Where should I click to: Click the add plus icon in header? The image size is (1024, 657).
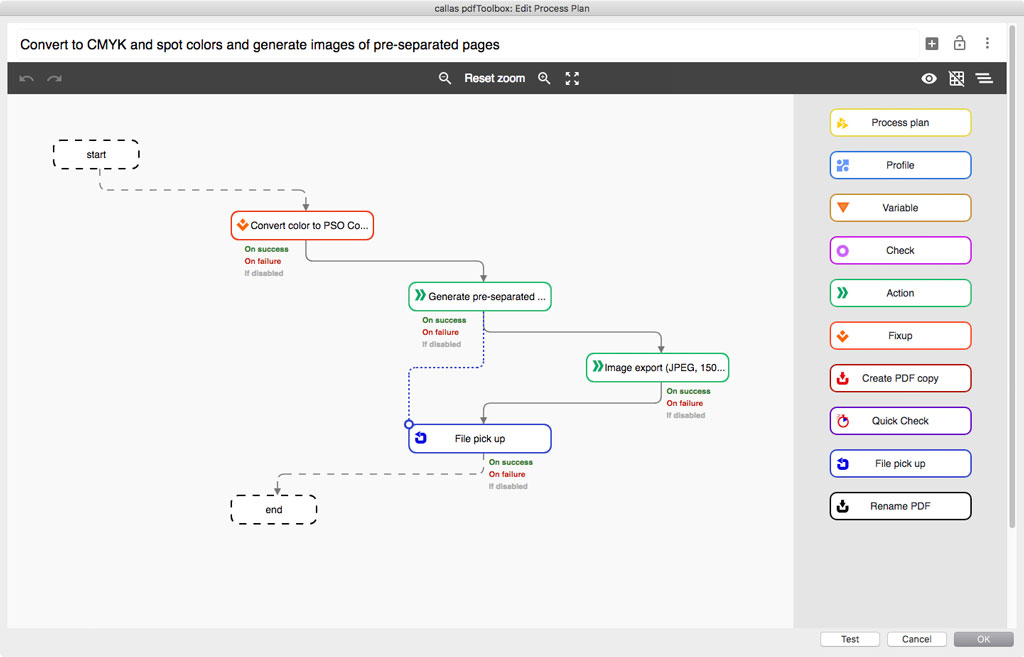pos(932,44)
